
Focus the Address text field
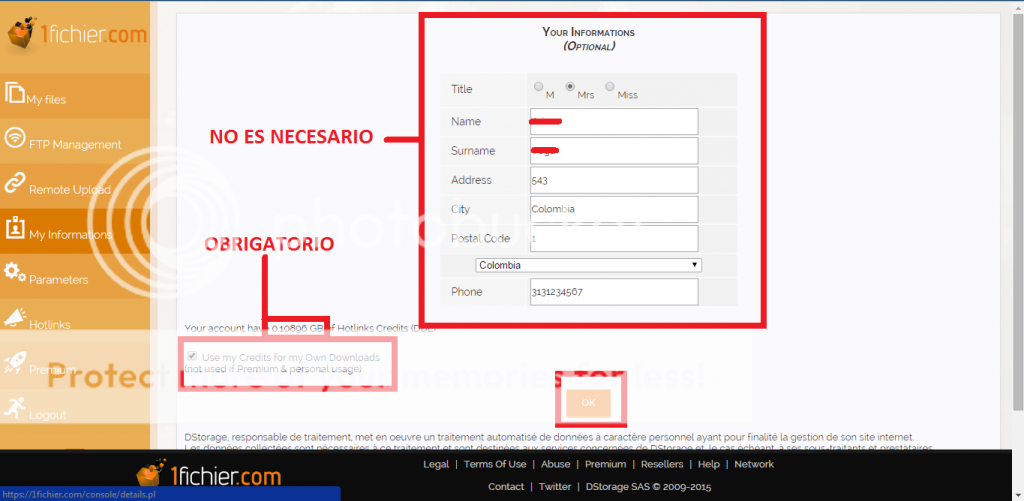(x=613, y=180)
